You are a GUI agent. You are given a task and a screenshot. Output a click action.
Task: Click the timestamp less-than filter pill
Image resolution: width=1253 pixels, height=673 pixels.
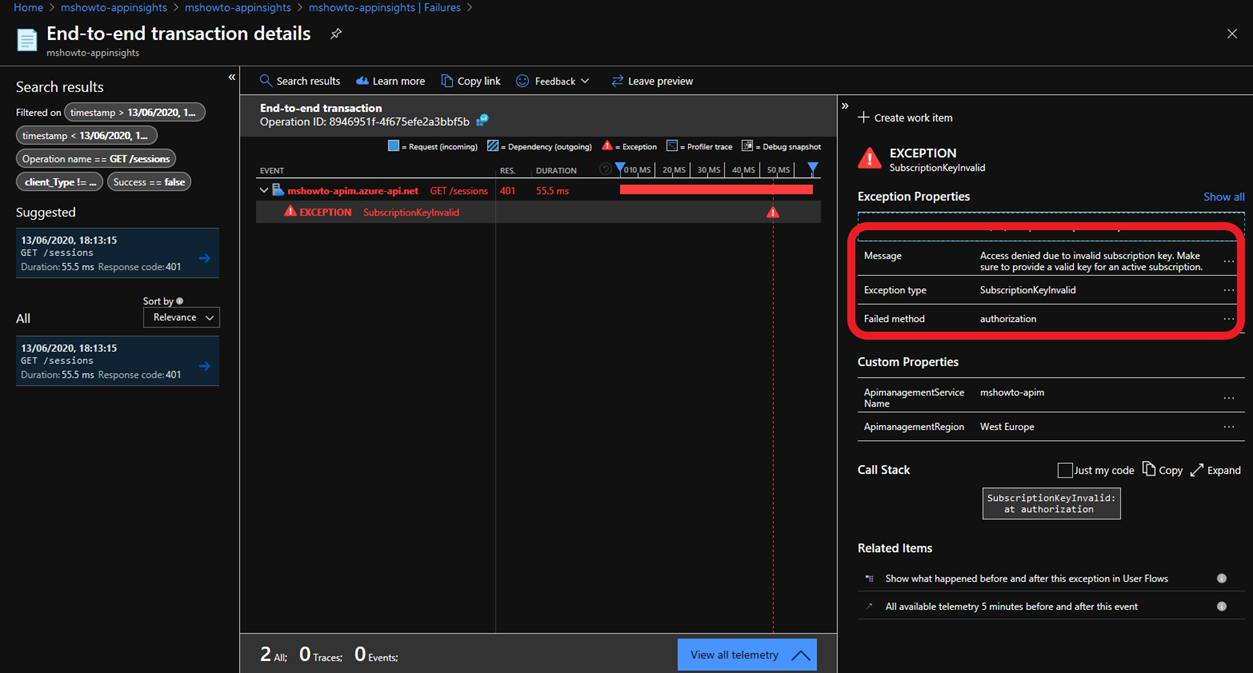pos(87,135)
